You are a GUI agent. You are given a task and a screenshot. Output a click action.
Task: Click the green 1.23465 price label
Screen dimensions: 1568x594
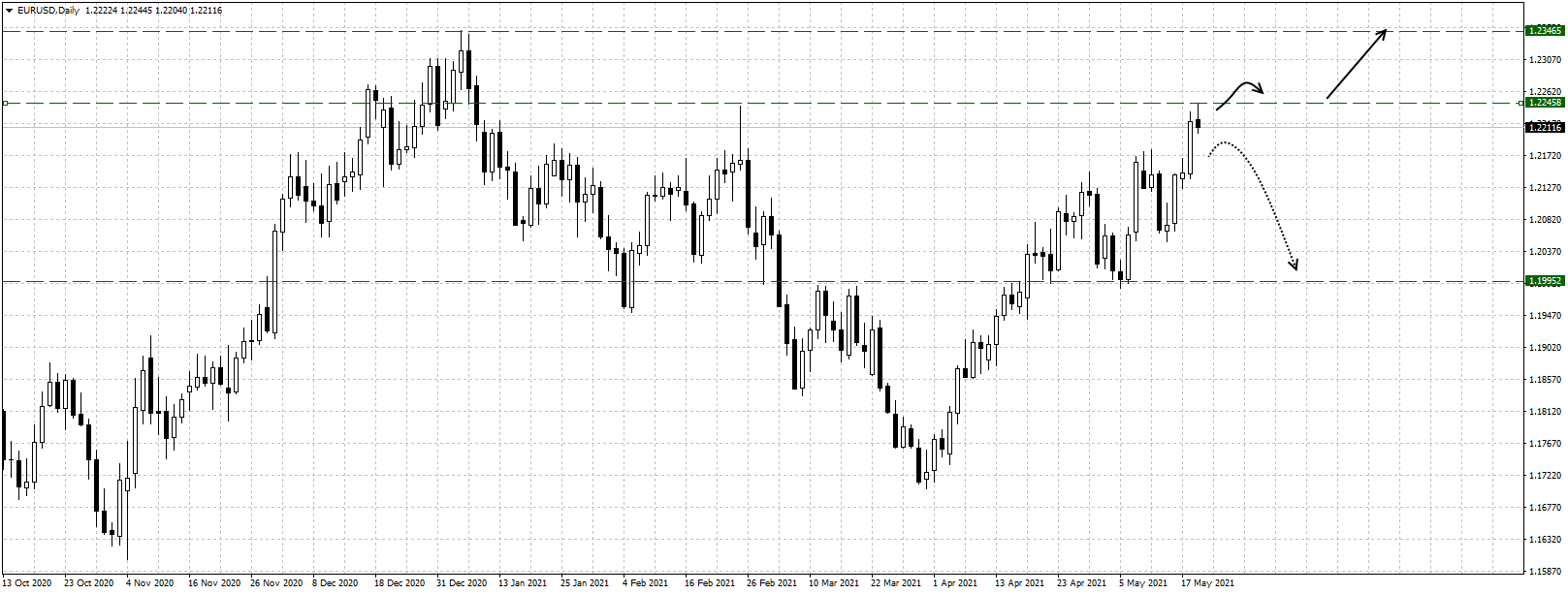pyautogui.click(x=1545, y=31)
